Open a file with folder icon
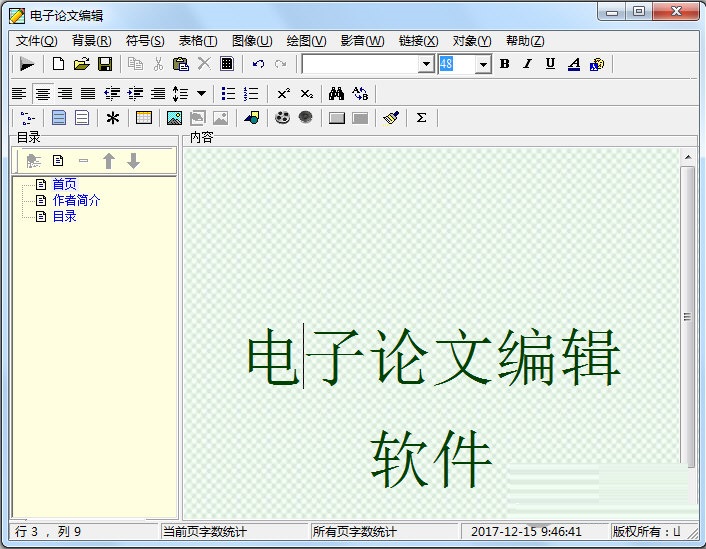Screen dimensions: 706x549 click(81, 64)
